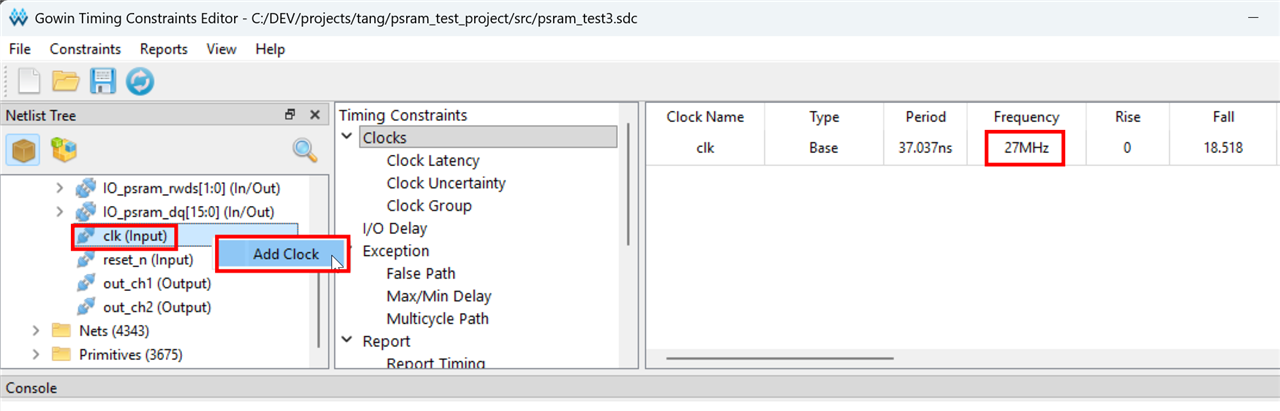The width and height of the screenshot is (1280, 411).
Task: Expand the Nets (4343) folder
Action: coord(36,330)
